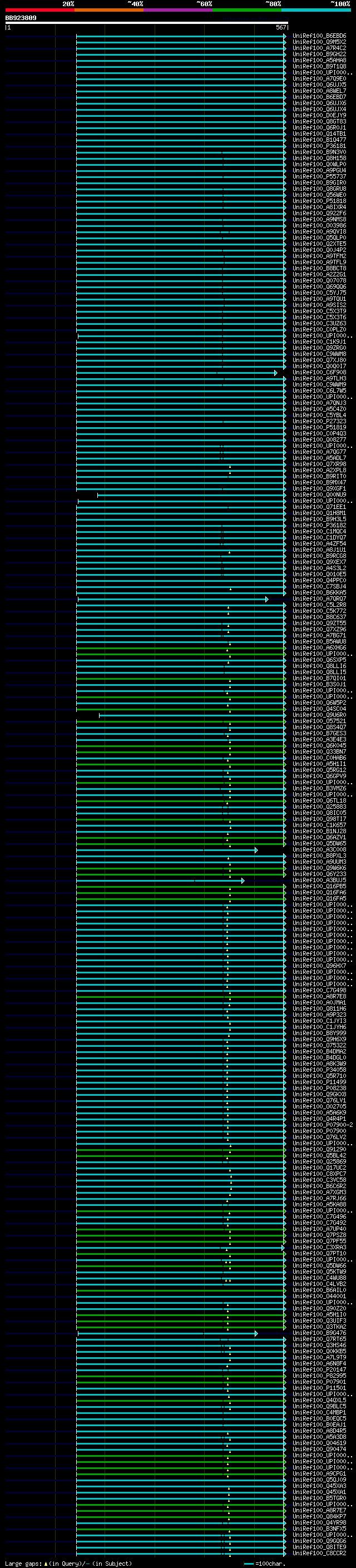Click the truncated alignment arrowhead for C6F908
The image size is (356, 1568).
(x=276, y=373)
